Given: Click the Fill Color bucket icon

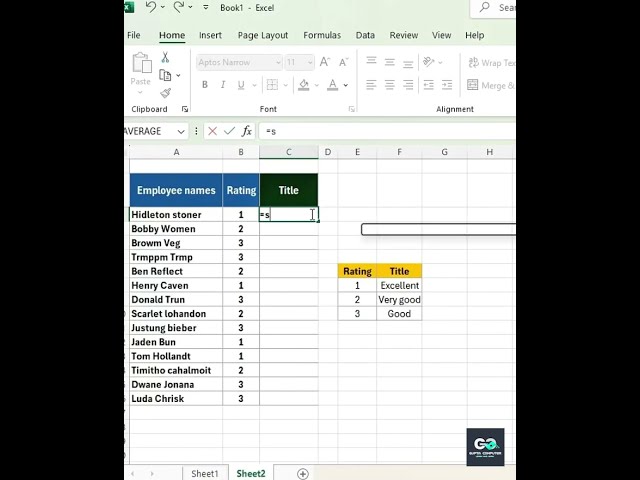Looking at the screenshot, I should (x=304, y=84).
